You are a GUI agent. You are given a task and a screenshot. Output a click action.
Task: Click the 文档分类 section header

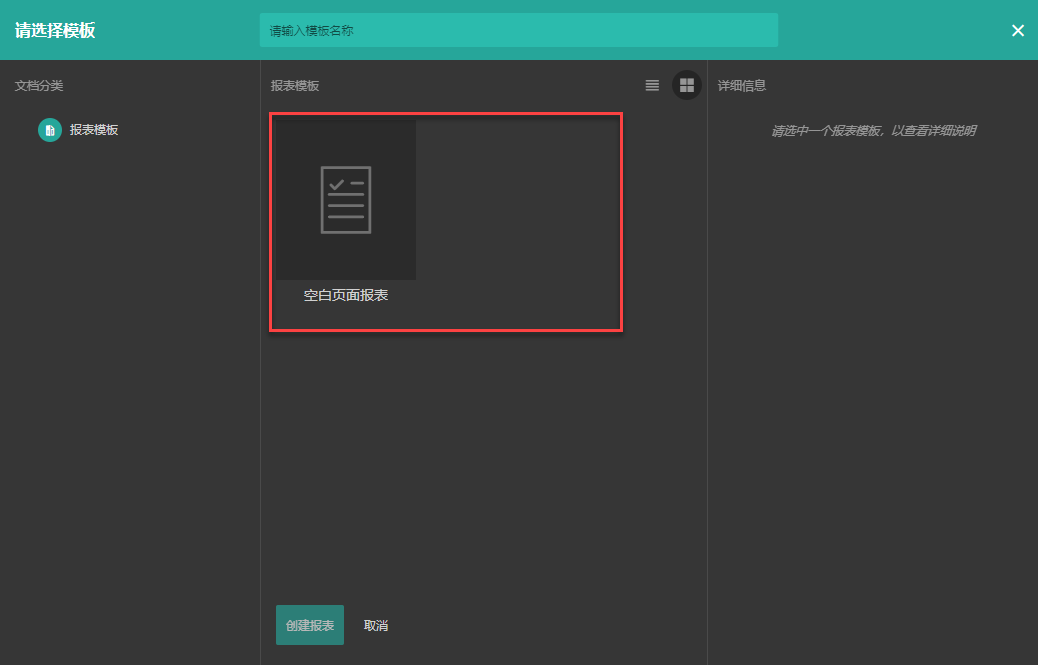click(x=39, y=85)
